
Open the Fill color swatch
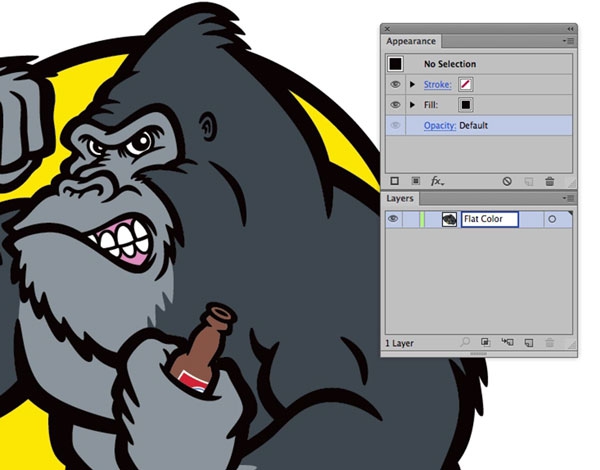[x=466, y=104]
